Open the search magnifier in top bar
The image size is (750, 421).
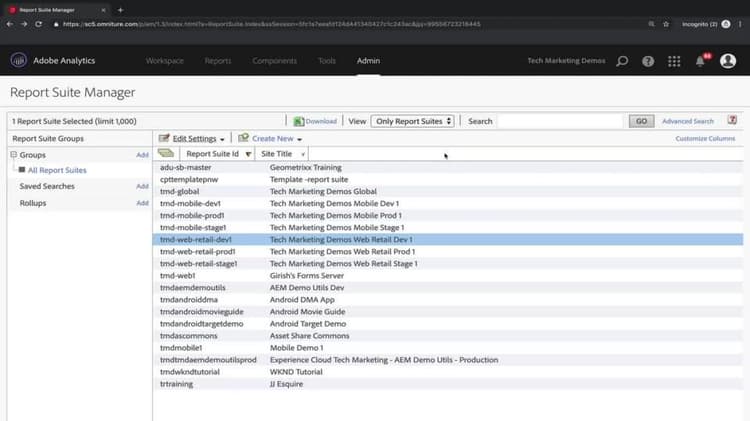point(622,61)
